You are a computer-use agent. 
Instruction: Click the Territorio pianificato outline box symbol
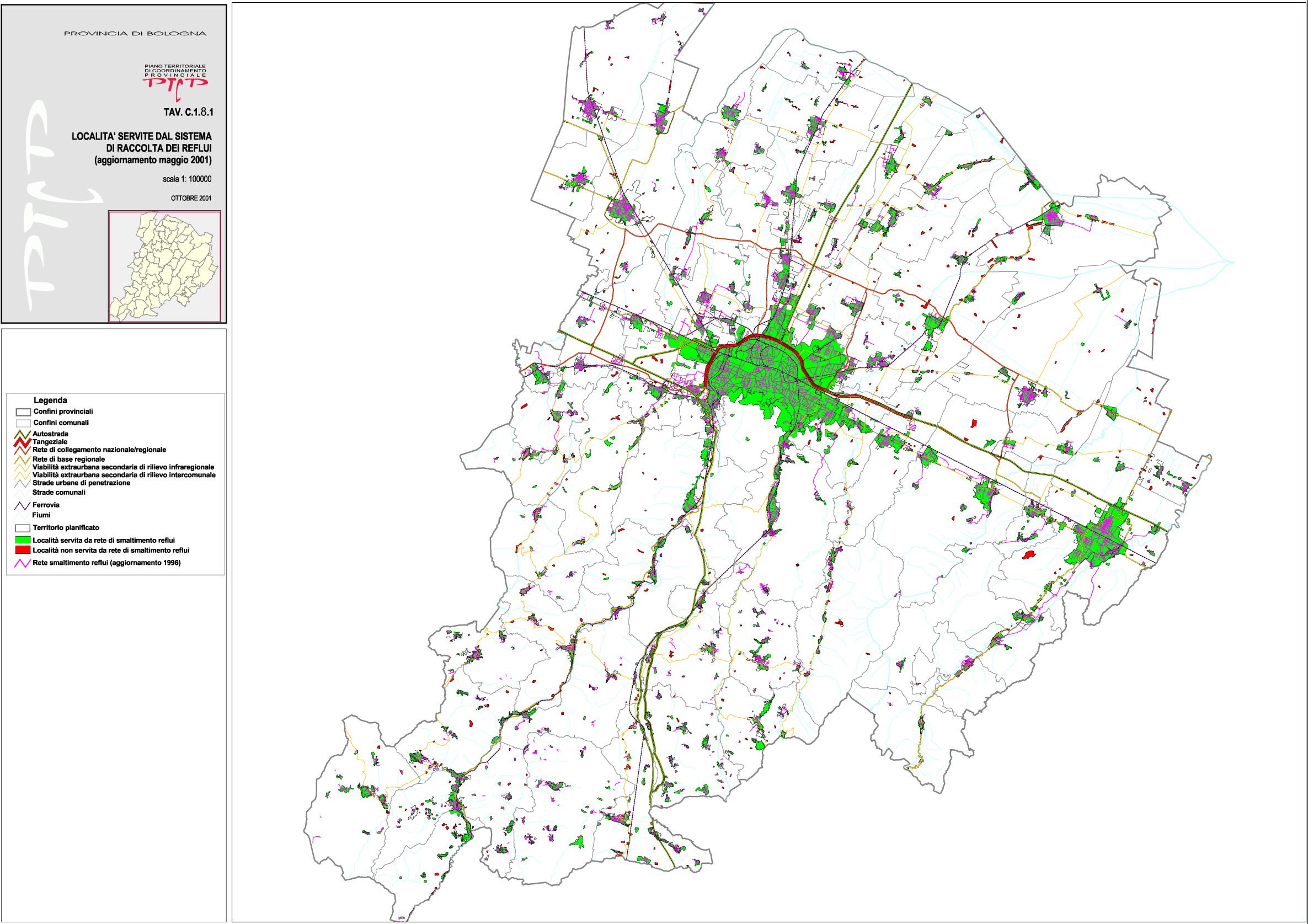[23, 528]
